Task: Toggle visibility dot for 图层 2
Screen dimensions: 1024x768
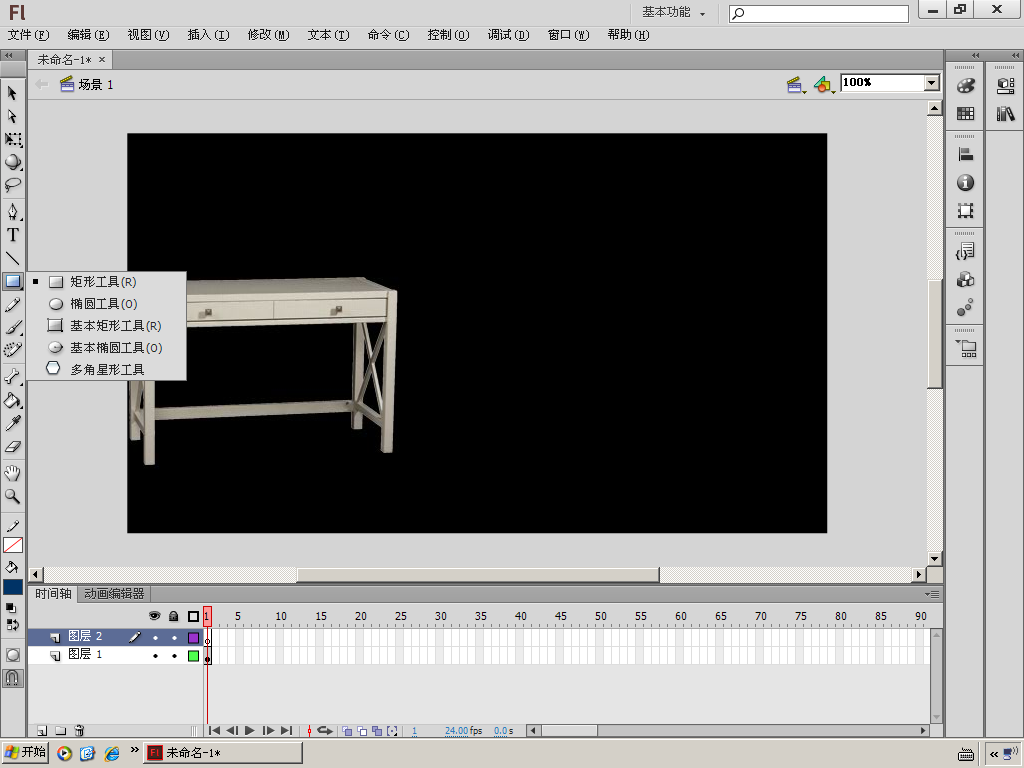Action: (x=155, y=637)
